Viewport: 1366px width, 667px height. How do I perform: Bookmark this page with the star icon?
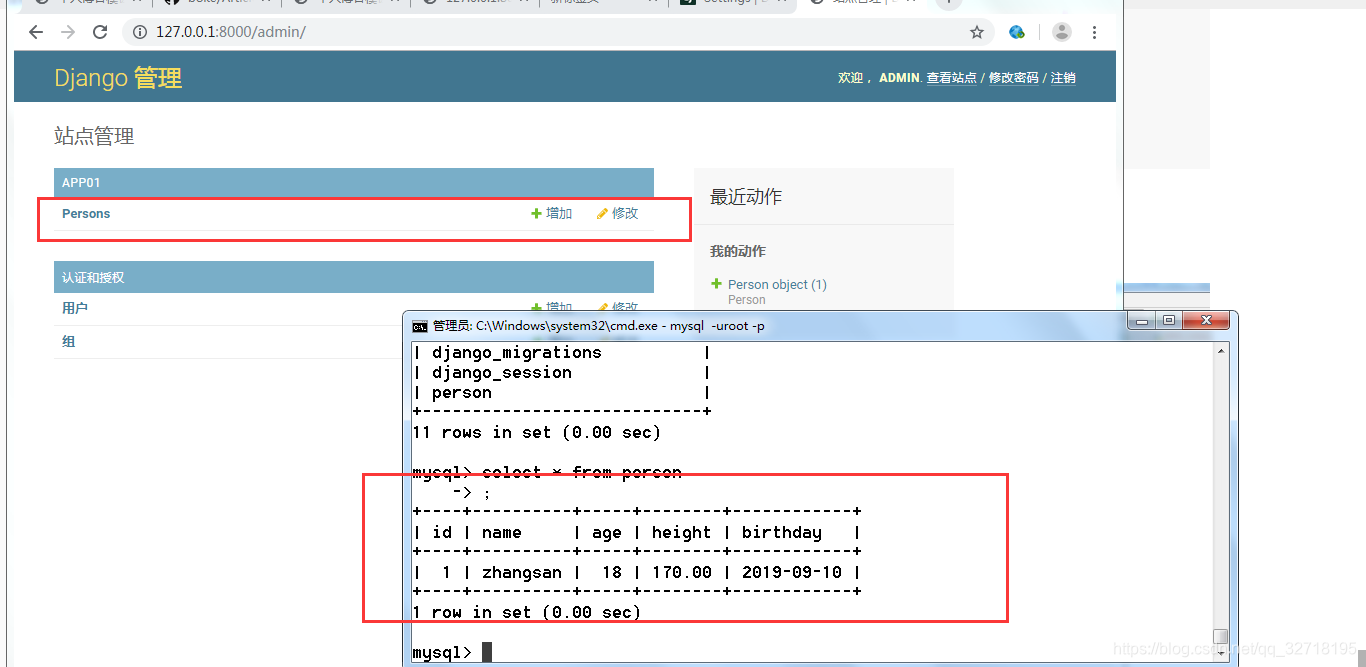[977, 32]
